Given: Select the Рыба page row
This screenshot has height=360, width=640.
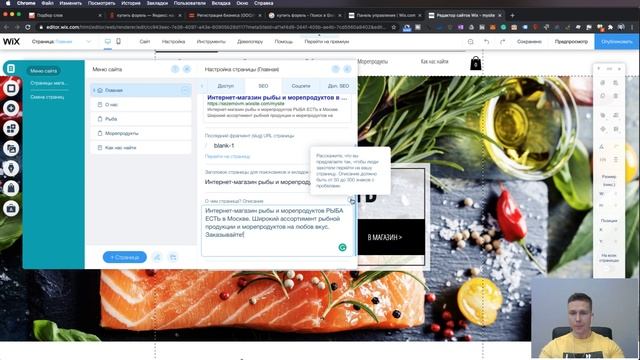Looking at the screenshot, I should 141,119.
